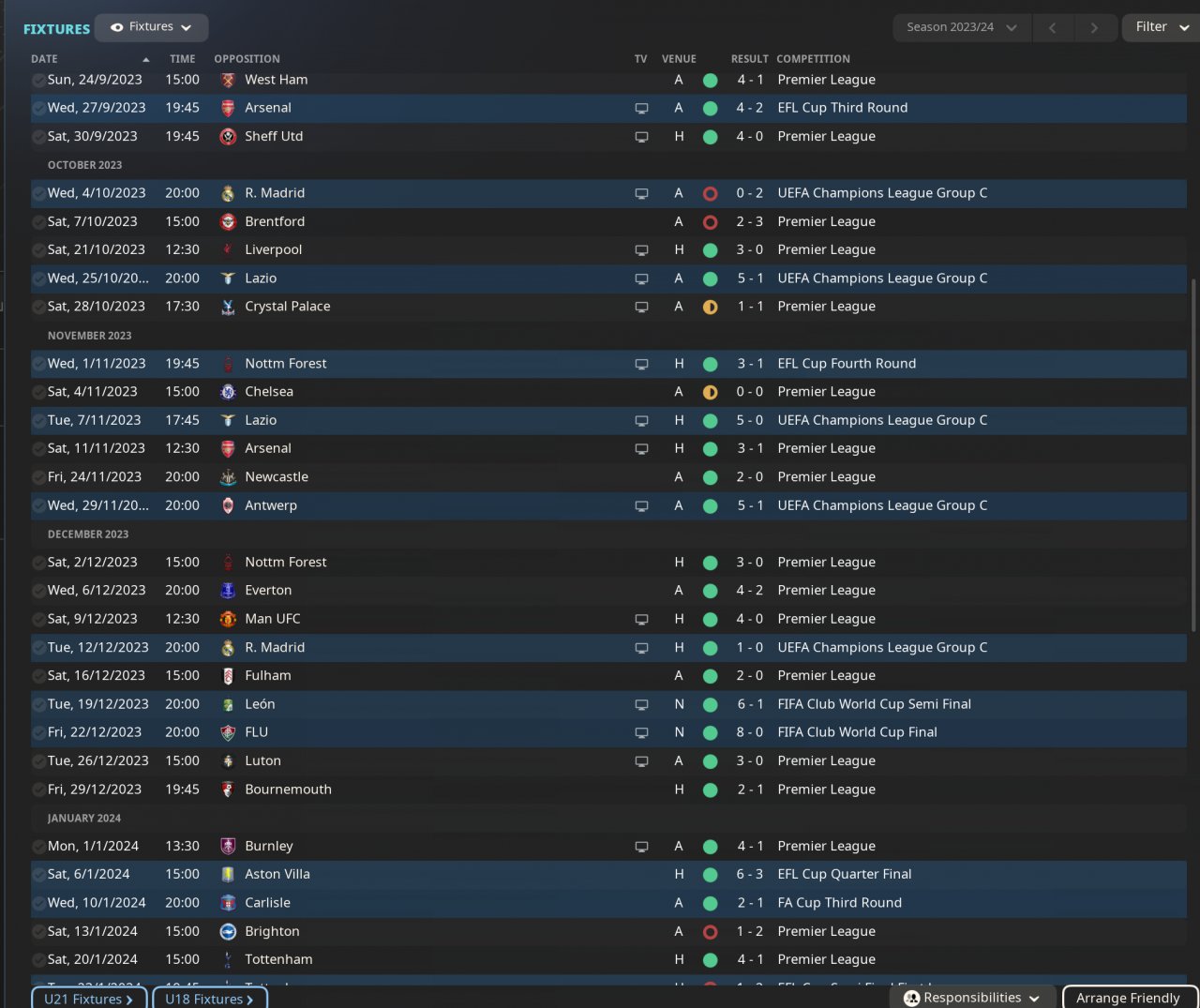Toggle the check mark beside Sat, 7/10/2023
Viewport: 1200px width, 1008px height.
pos(38,222)
